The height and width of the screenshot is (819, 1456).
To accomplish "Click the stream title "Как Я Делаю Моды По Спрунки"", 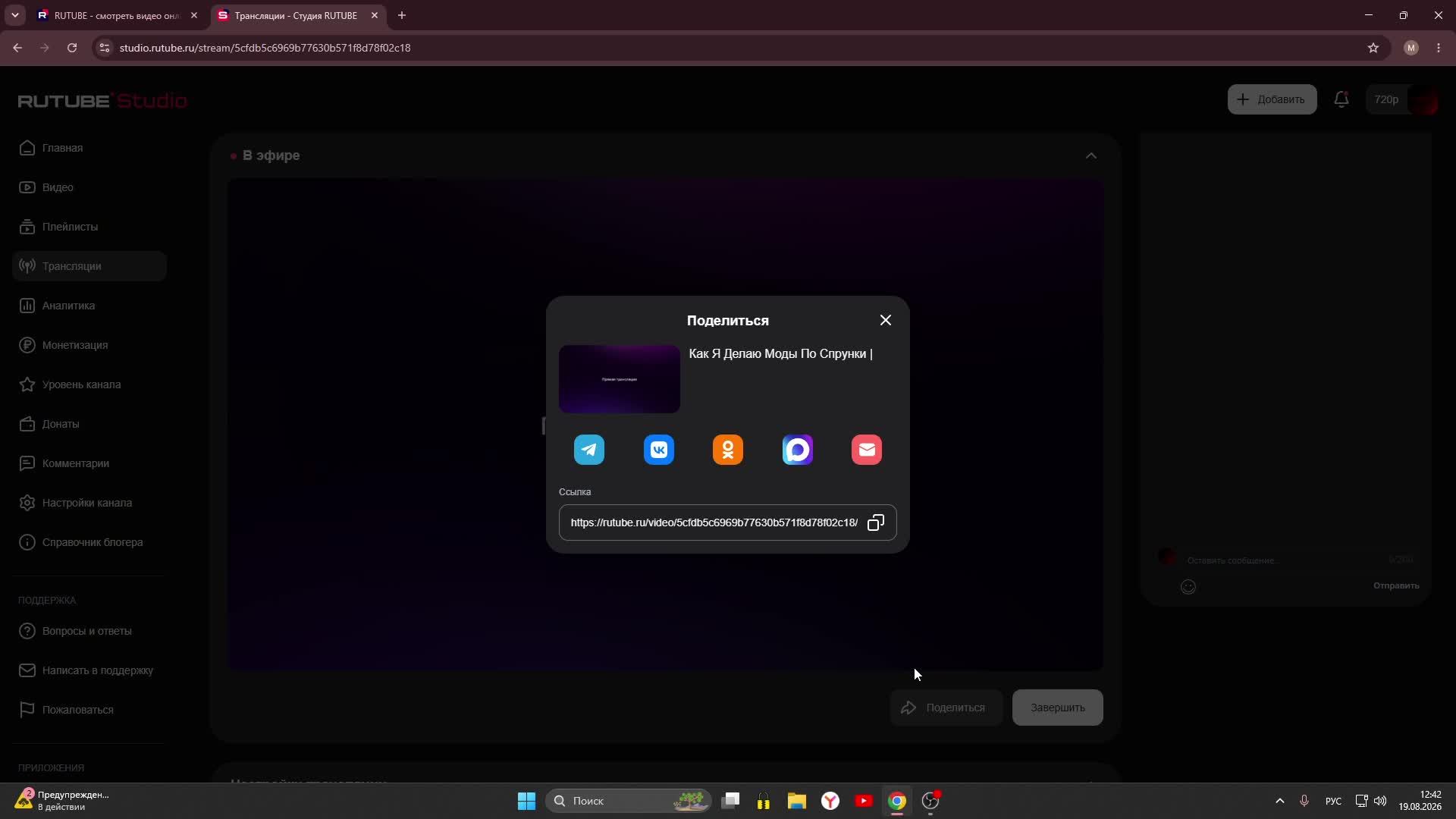I will (x=780, y=353).
